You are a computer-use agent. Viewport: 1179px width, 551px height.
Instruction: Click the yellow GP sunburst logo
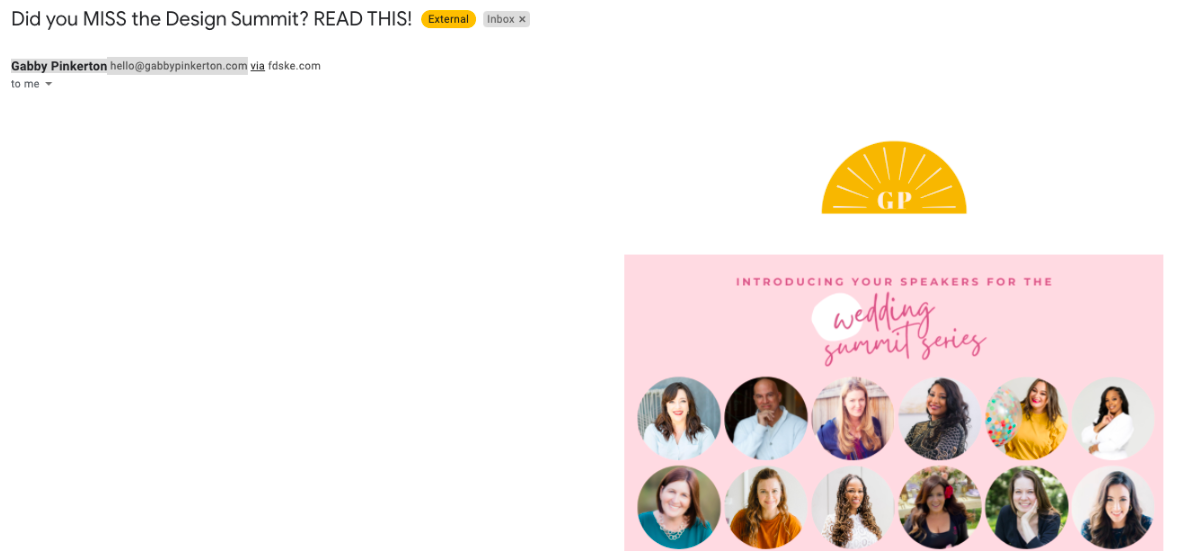[894, 177]
